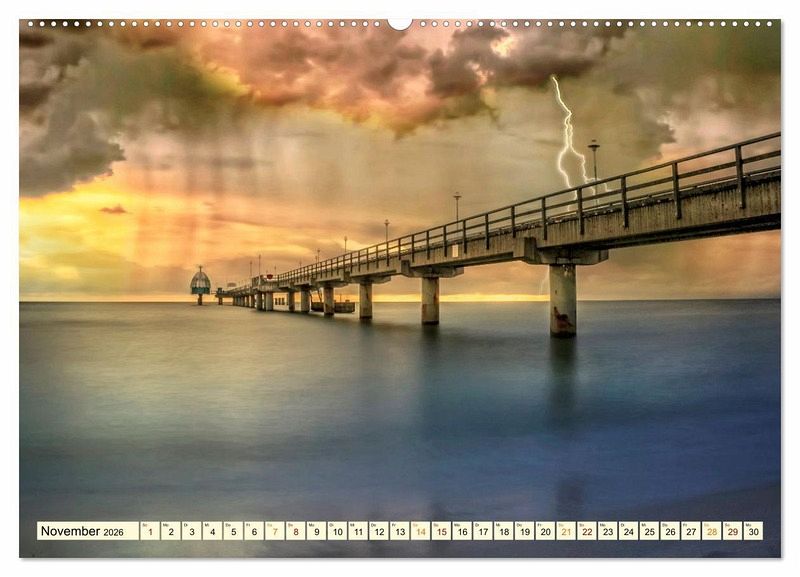
Task: Click the highlighted day 29 cell
Action: [733, 531]
